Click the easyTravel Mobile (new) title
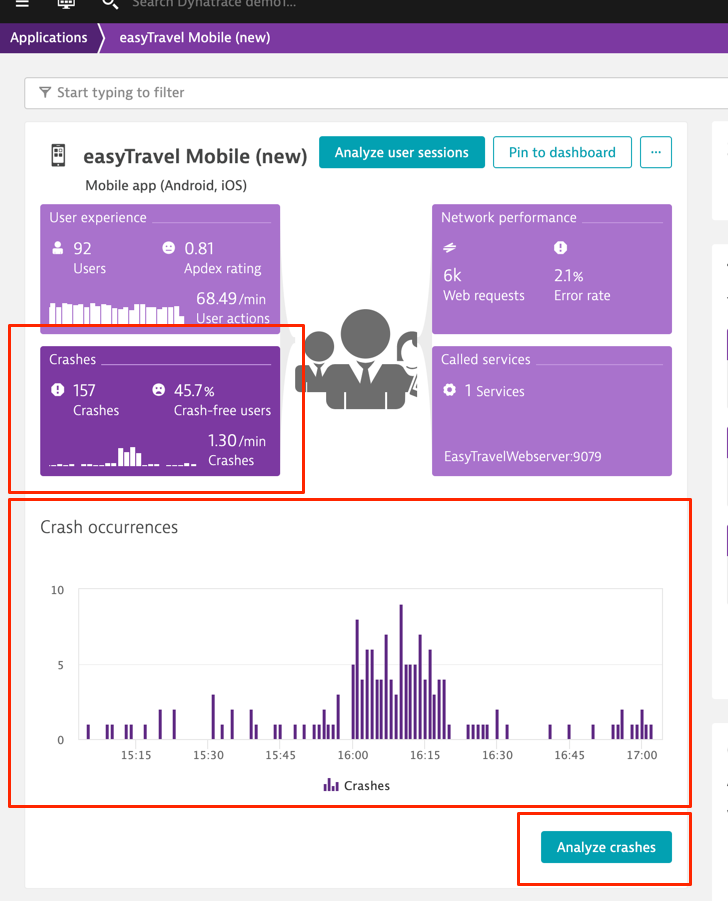 (x=195, y=156)
